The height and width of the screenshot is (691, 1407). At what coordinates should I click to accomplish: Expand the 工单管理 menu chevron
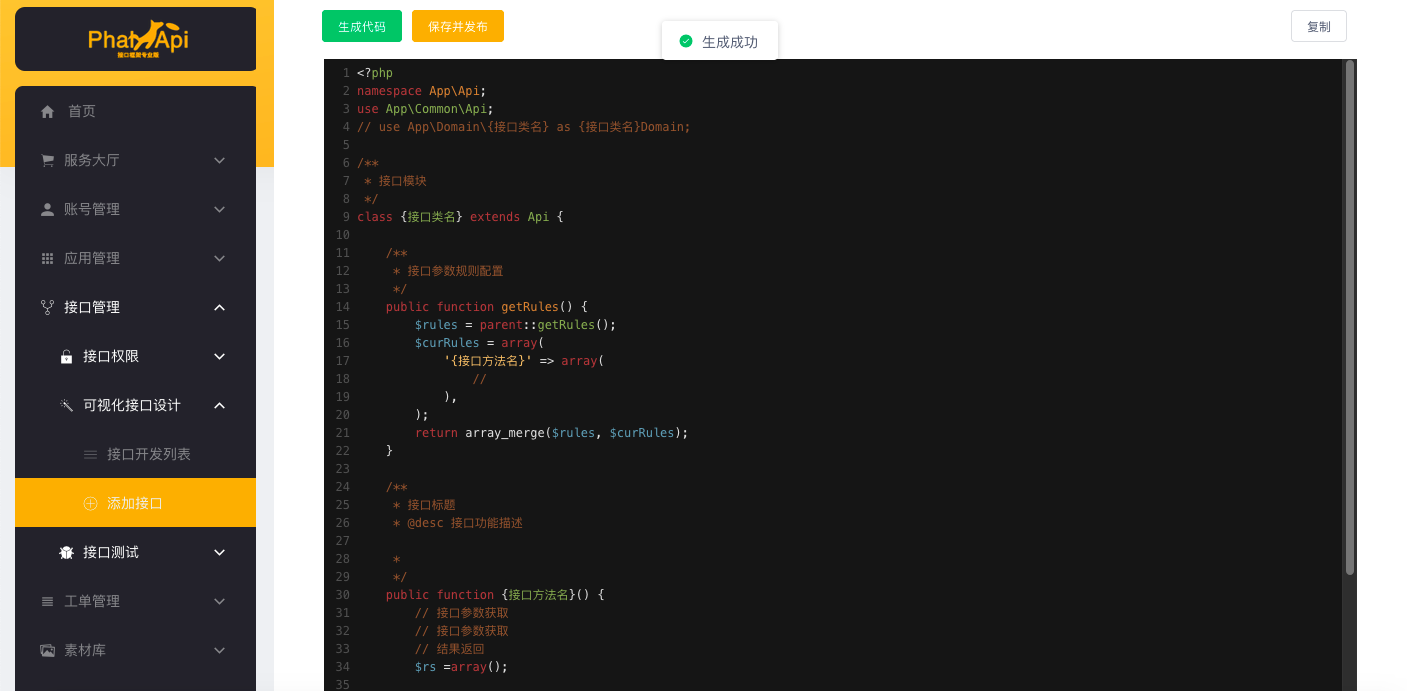220,601
